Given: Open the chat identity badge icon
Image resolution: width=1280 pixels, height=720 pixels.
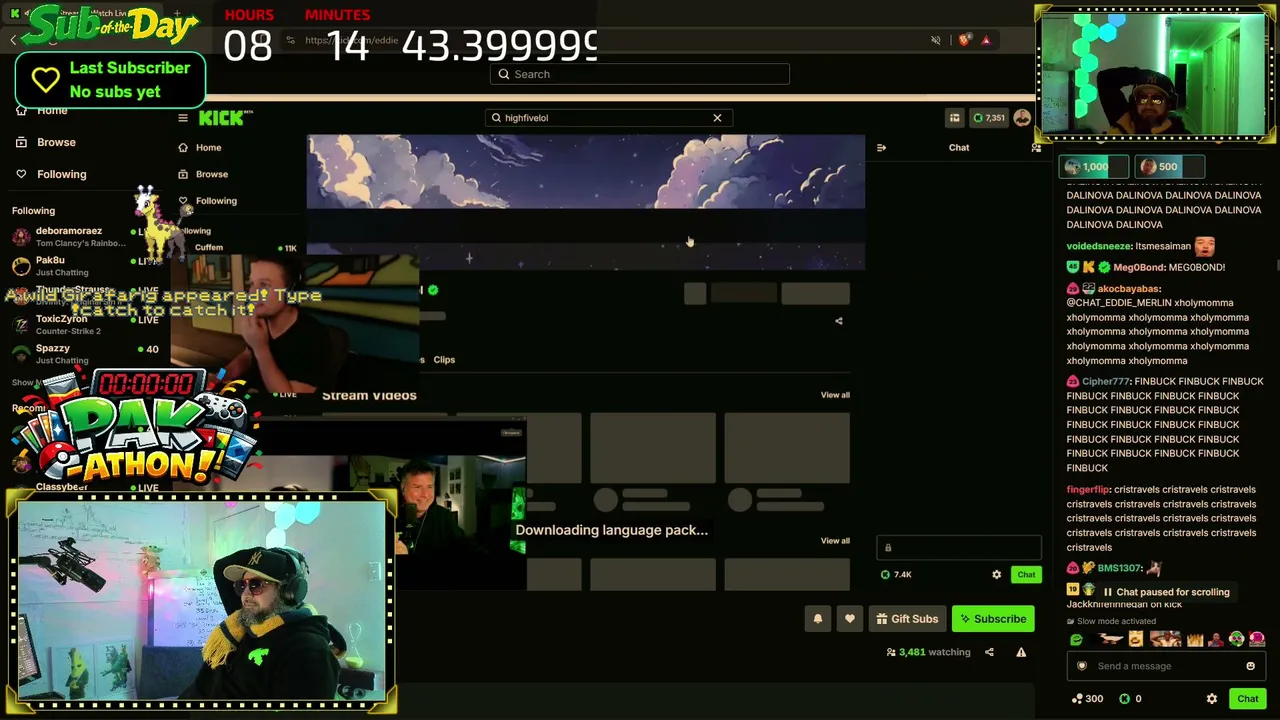Looking at the screenshot, I should click(1081, 666).
